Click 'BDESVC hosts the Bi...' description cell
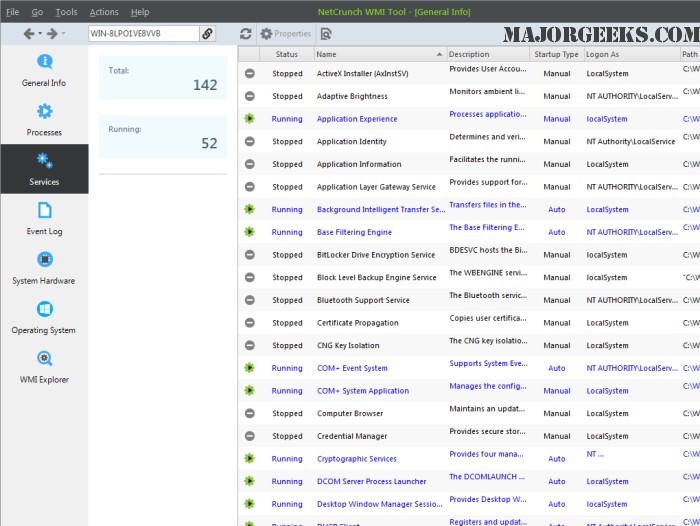 [488, 250]
